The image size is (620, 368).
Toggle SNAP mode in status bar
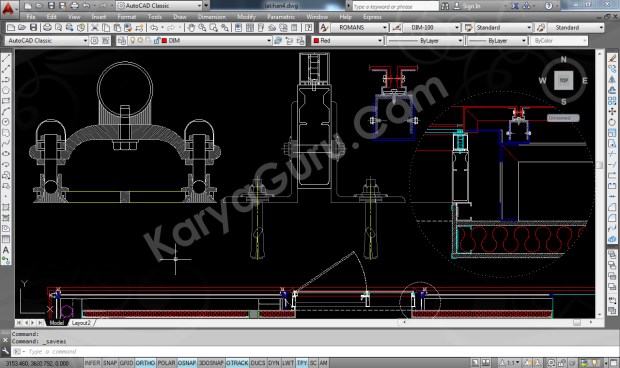tap(110, 363)
